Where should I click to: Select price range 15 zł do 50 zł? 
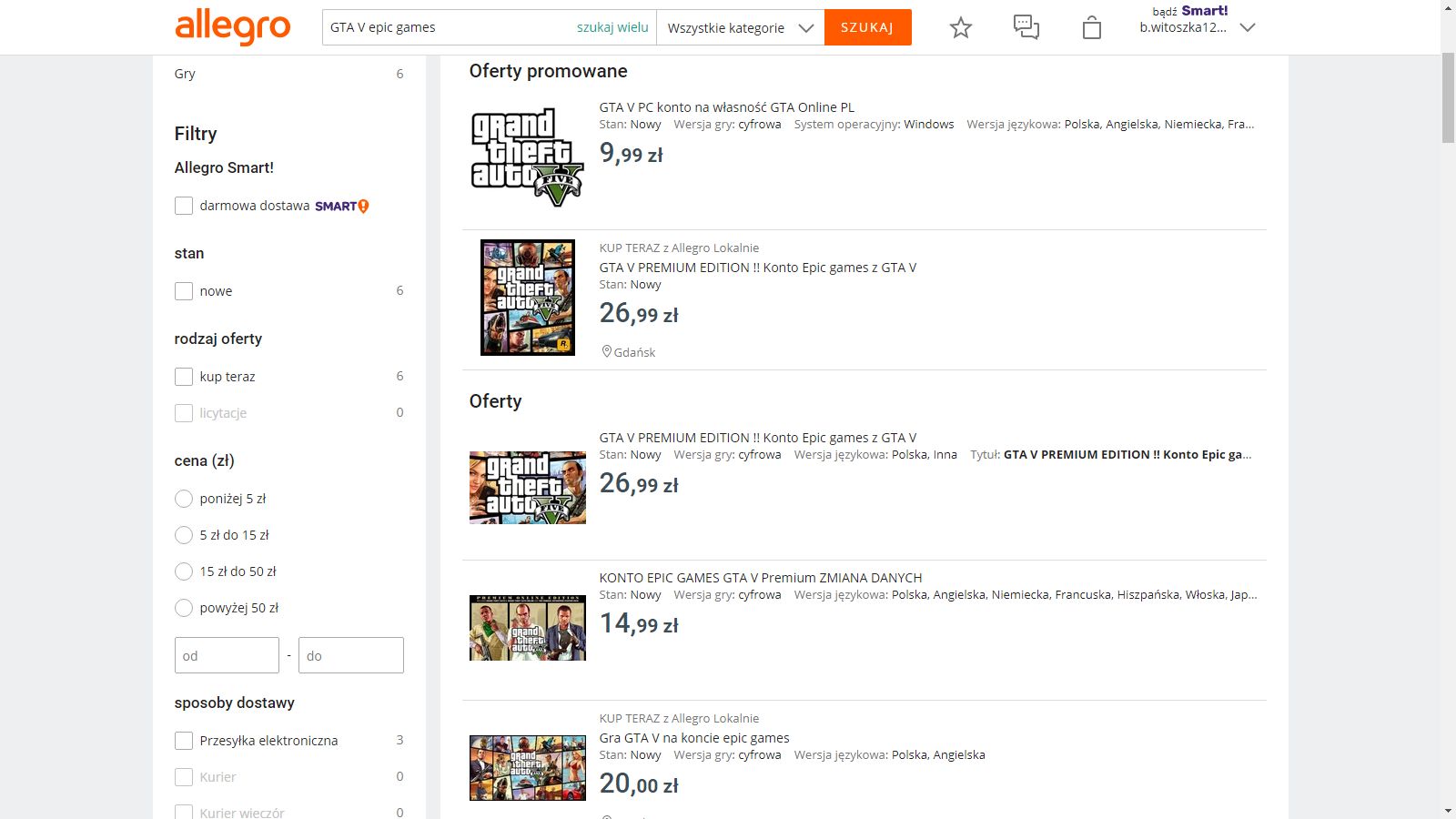click(184, 571)
